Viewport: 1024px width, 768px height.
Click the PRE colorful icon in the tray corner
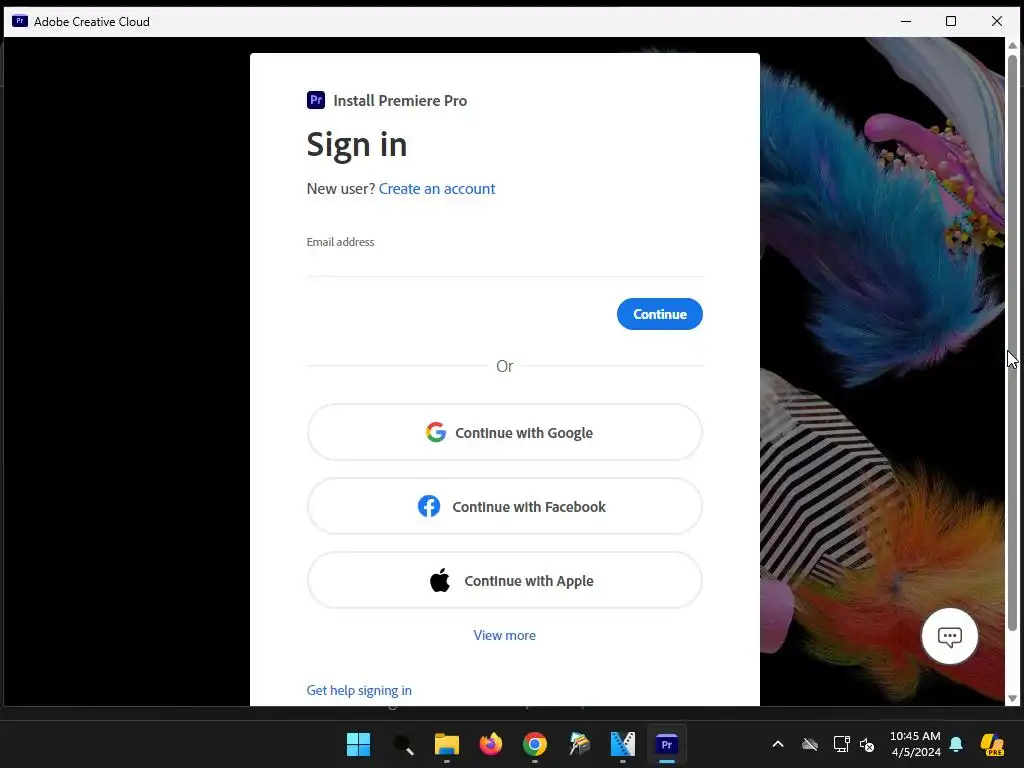(993, 744)
